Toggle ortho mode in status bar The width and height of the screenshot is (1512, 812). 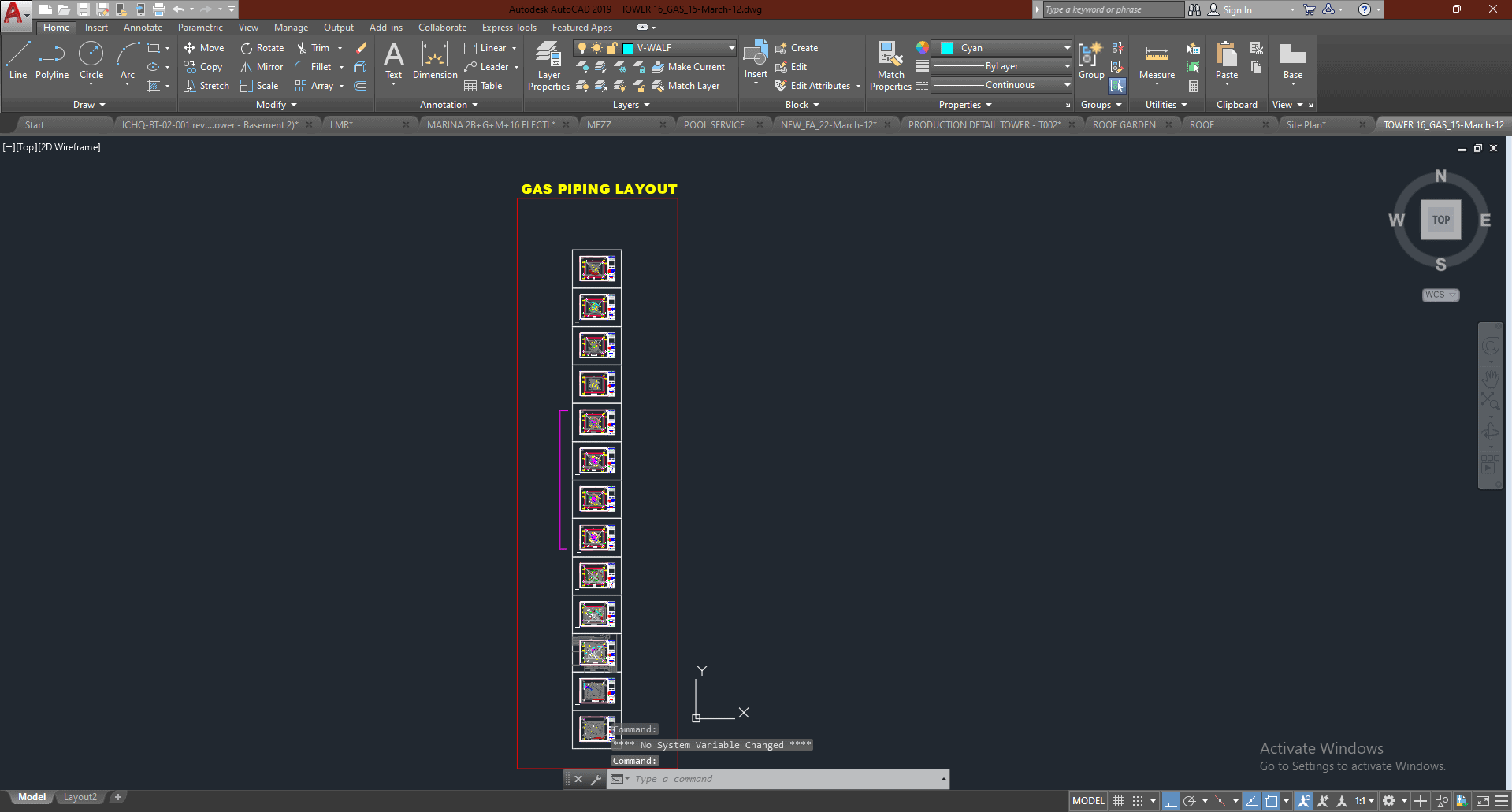click(1171, 801)
